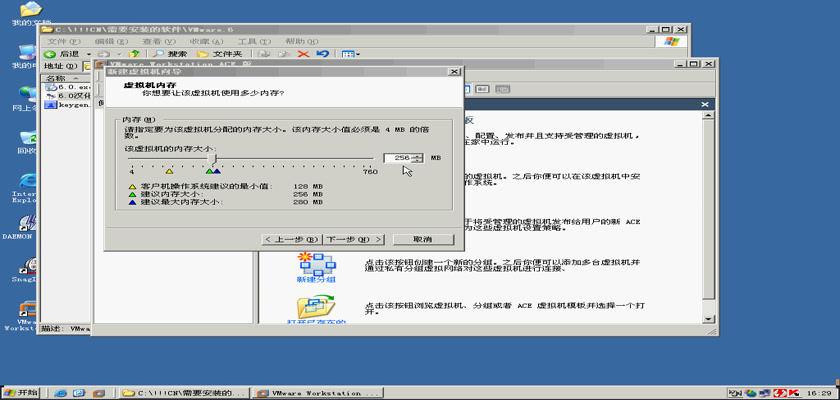This screenshot has height=400, width=840.
Task: Click the blue Undo icon in Explorer
Action: click(322, 54)
